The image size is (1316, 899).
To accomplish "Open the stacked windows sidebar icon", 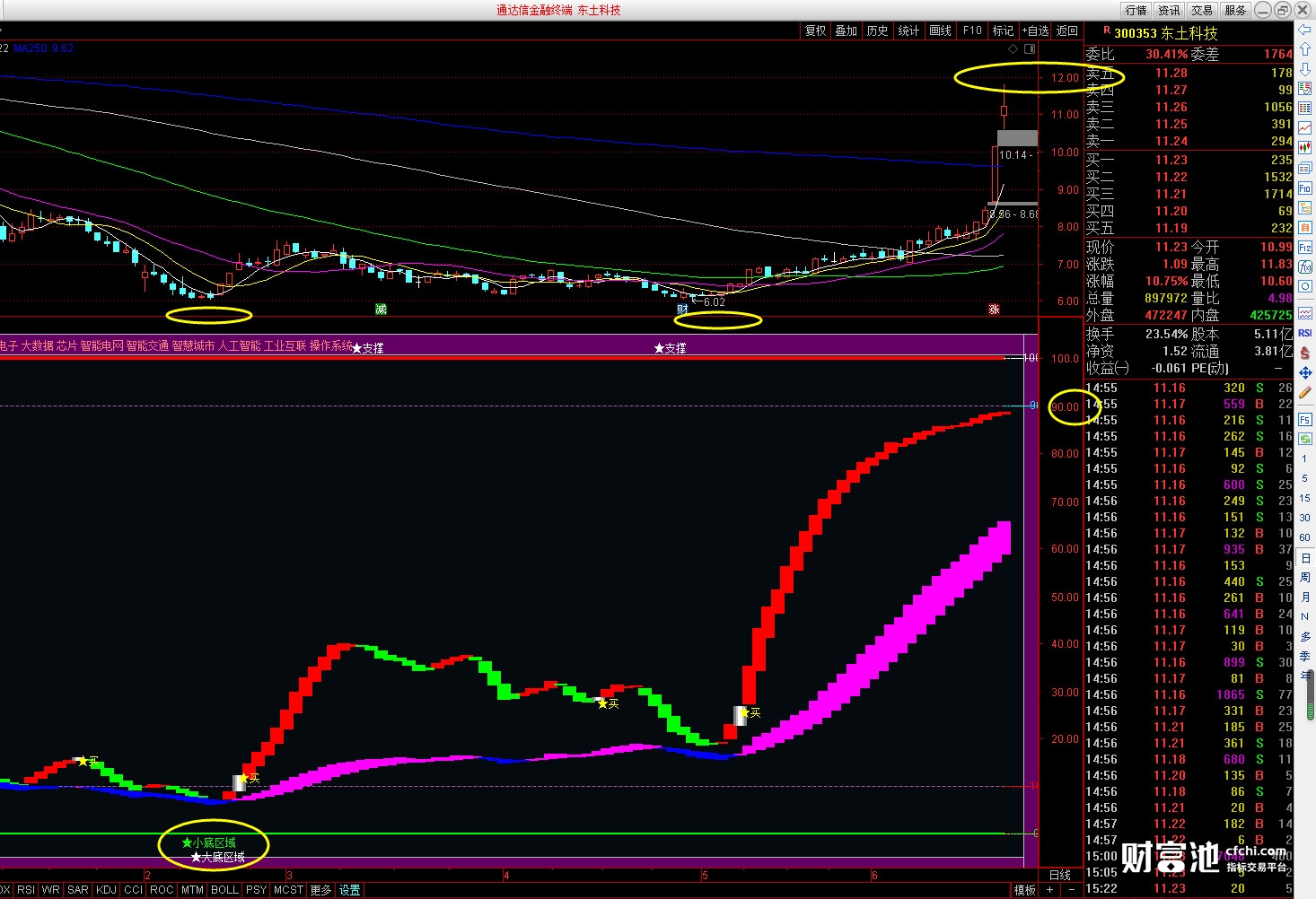I will coord(1304,167).
